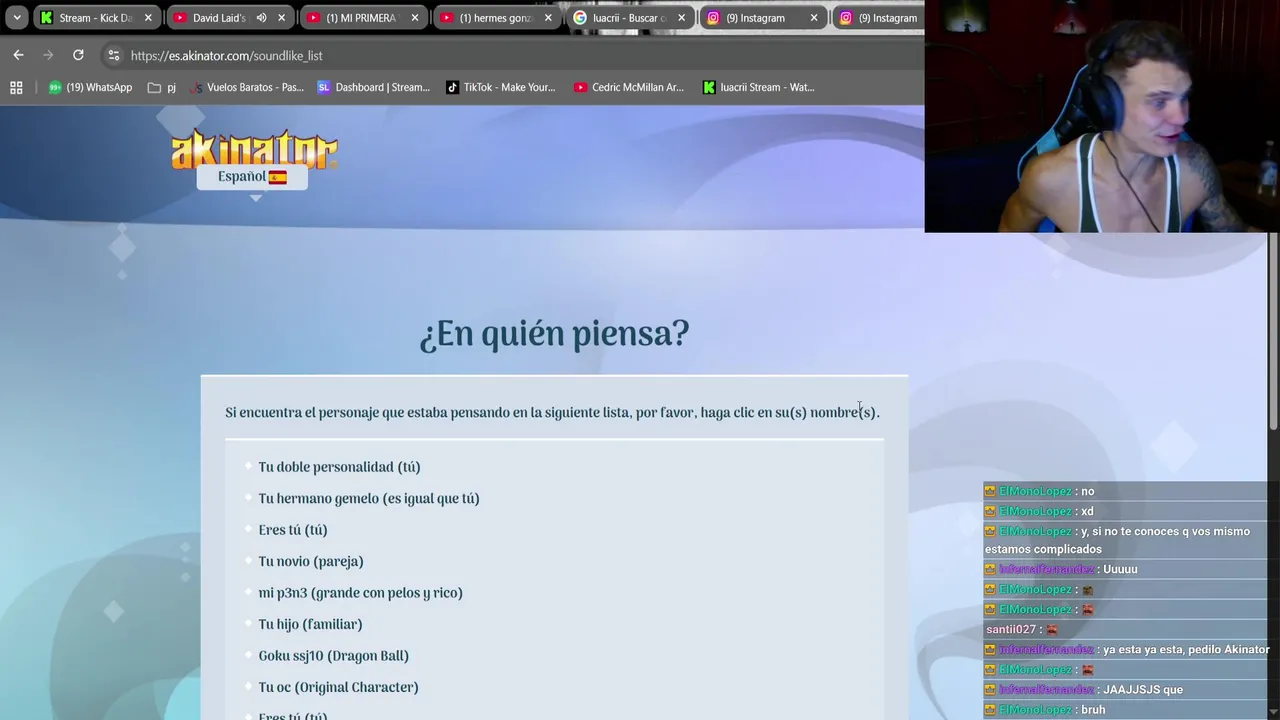The image size is (1280, 720).
Task: Click the browser forward arrow
Action: pyautogui.click(x=48, y=55)
